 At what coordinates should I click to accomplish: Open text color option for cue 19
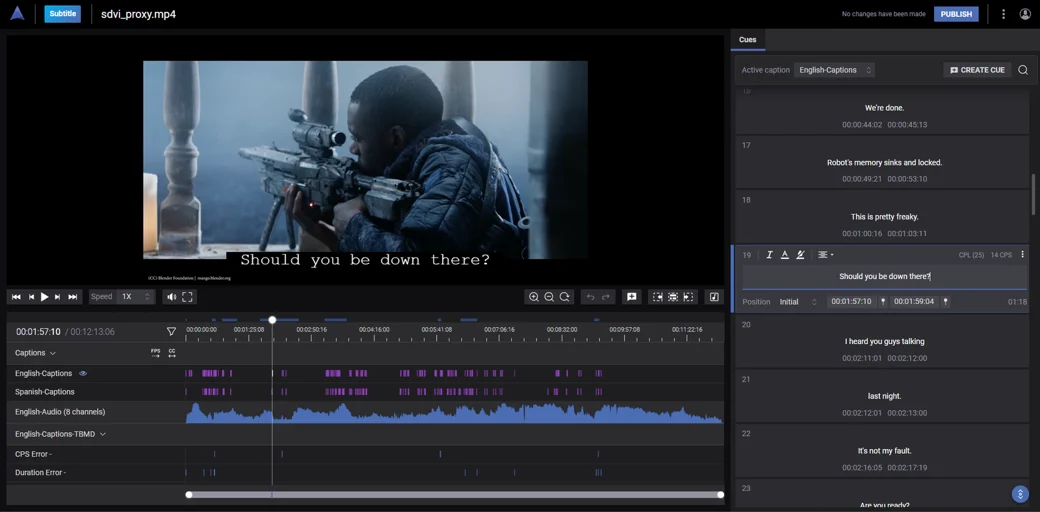click(785, 255)
